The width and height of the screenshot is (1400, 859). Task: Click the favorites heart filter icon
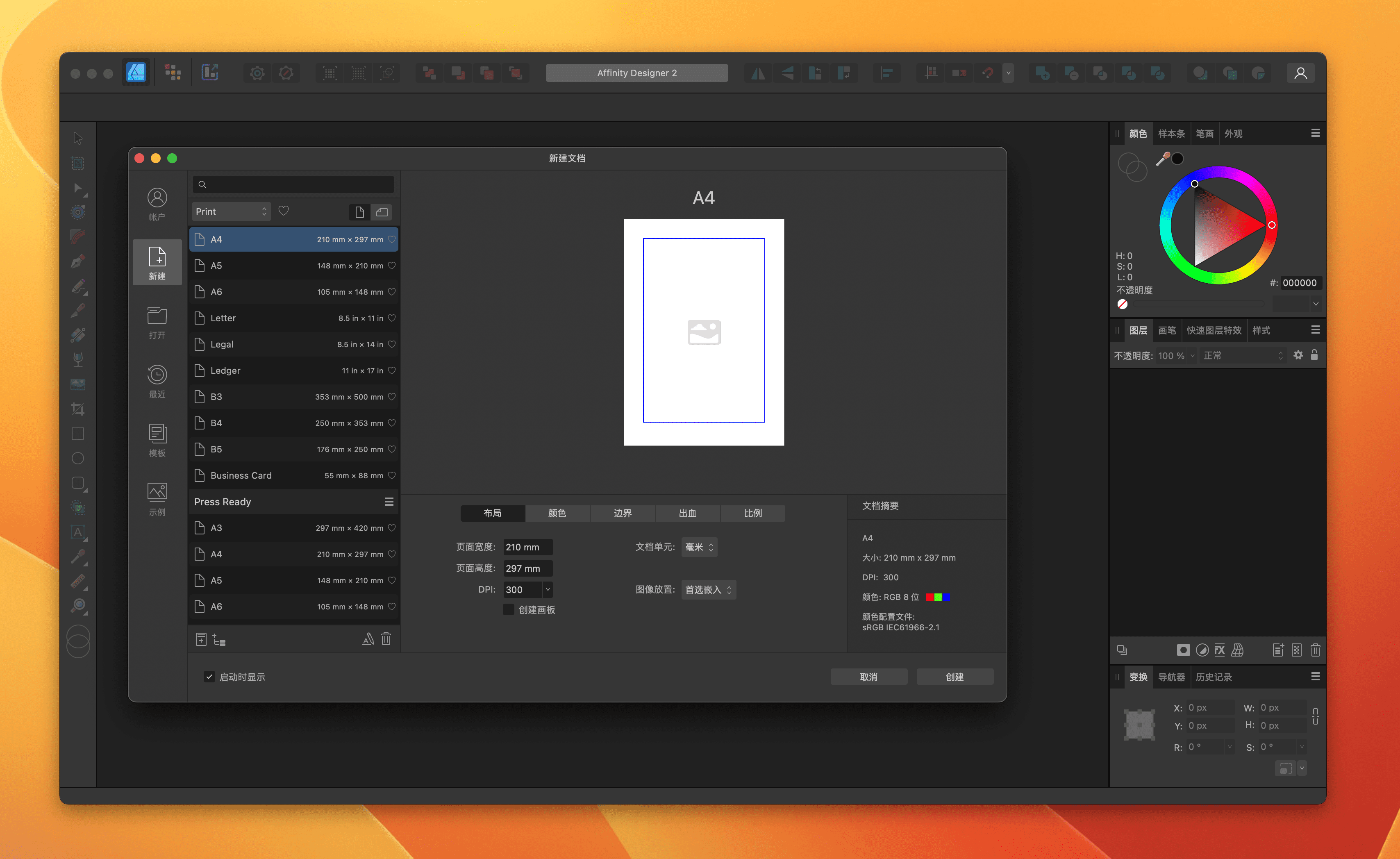(284, 211)
